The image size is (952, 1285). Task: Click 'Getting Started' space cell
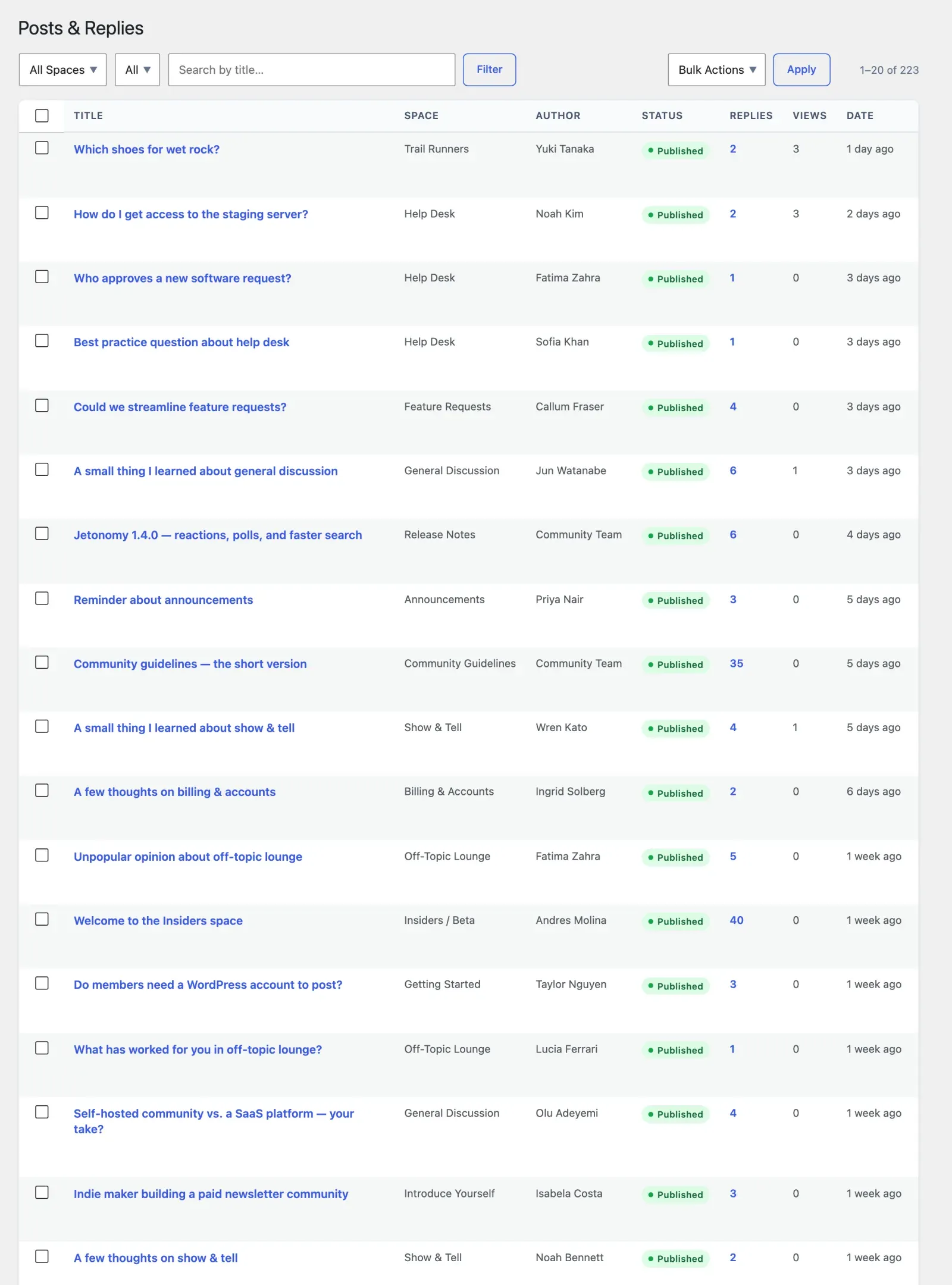[x=442, y=985]
